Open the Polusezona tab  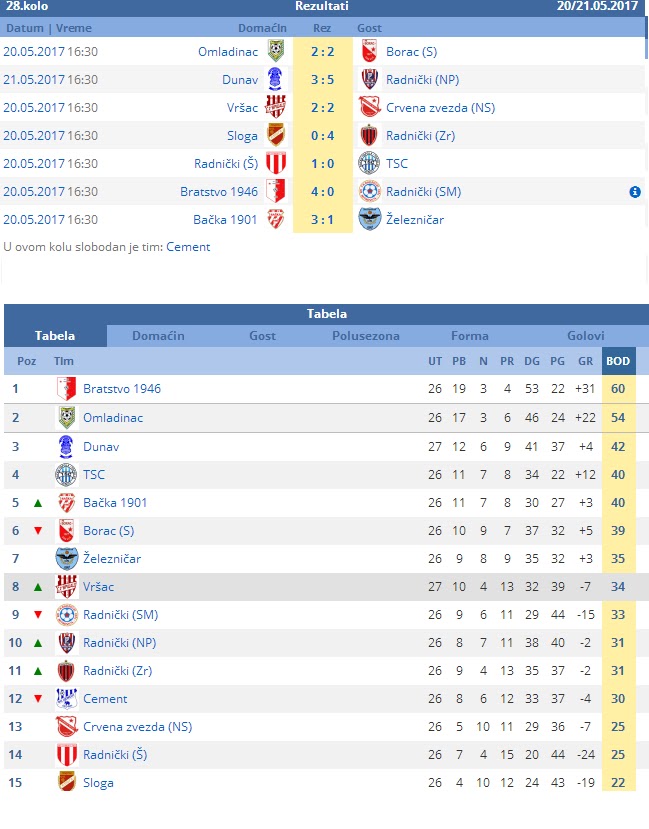366,336
